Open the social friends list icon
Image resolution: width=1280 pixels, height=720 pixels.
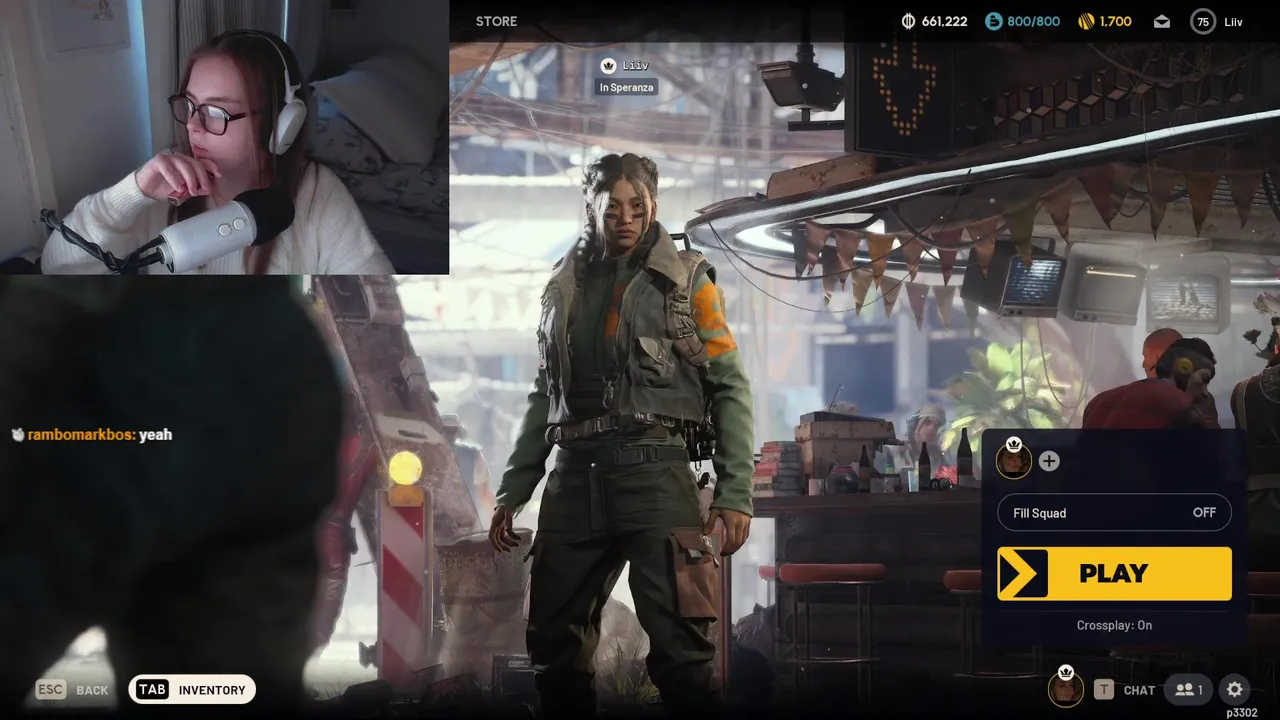tap(1189, 689)
